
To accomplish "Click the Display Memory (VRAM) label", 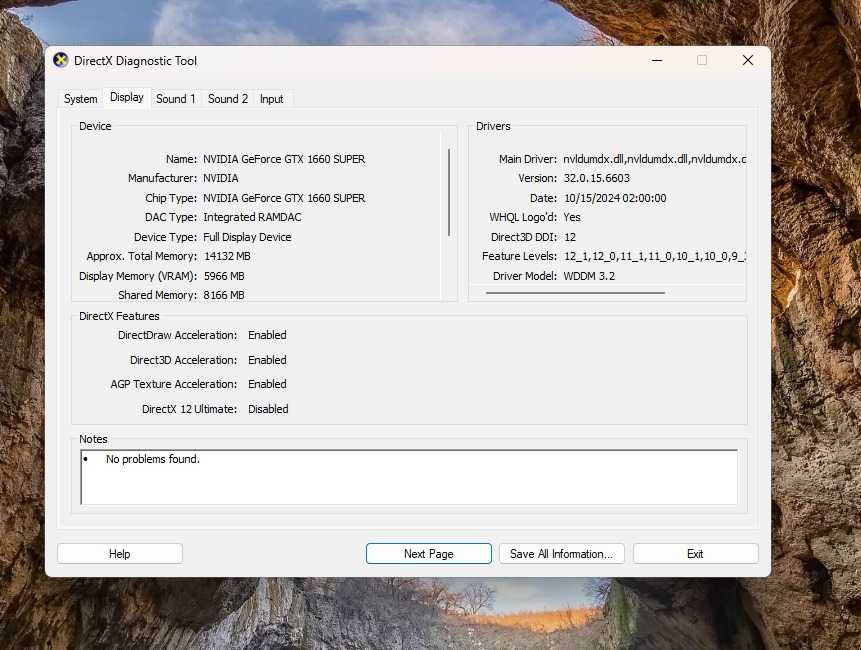I will point(138,276).
